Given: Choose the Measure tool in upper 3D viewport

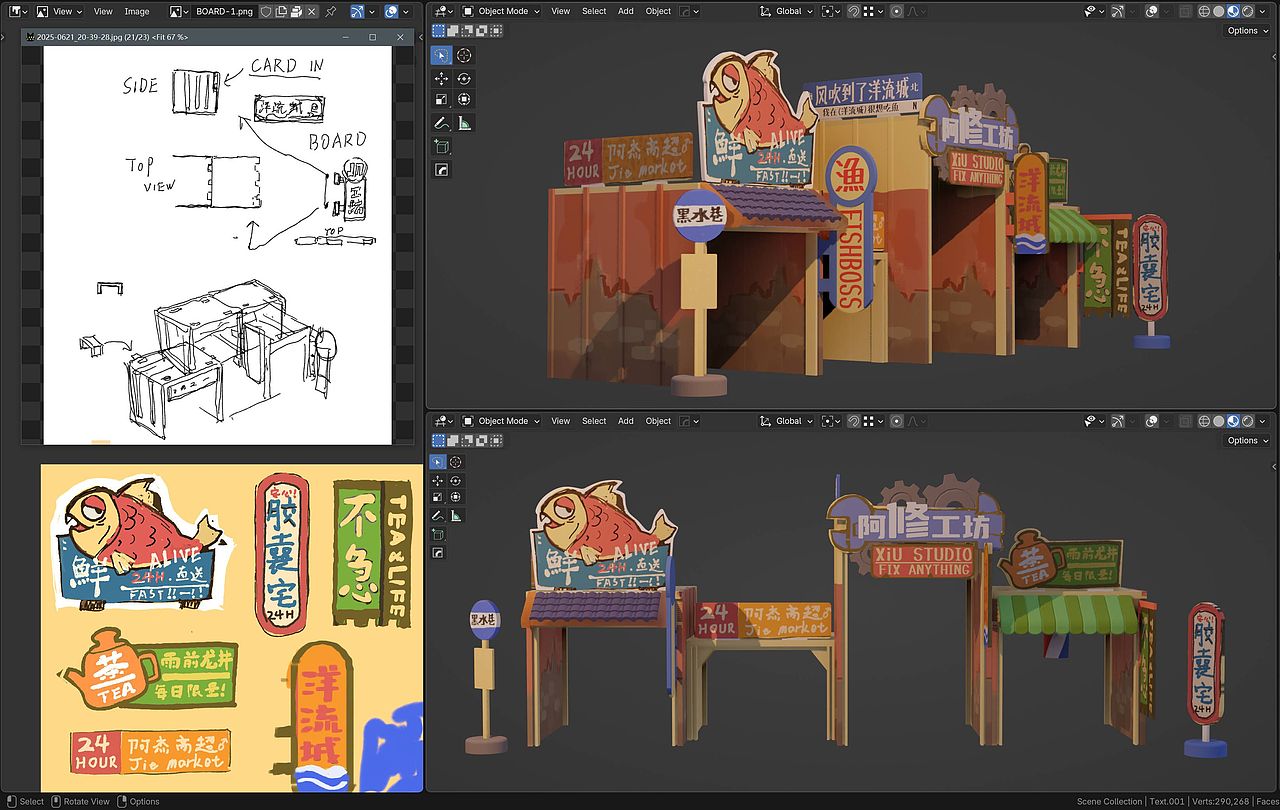Looking at the screenshot, I should (464, 123).
